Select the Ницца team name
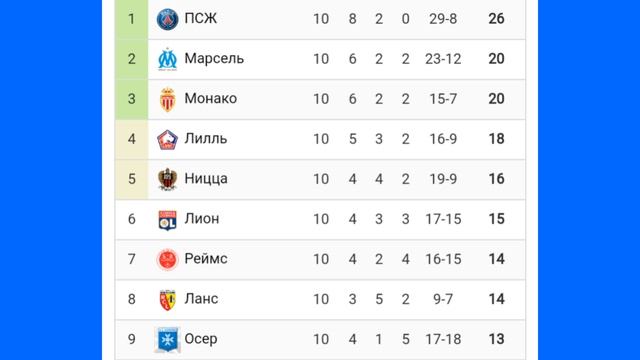 (206, 179)
